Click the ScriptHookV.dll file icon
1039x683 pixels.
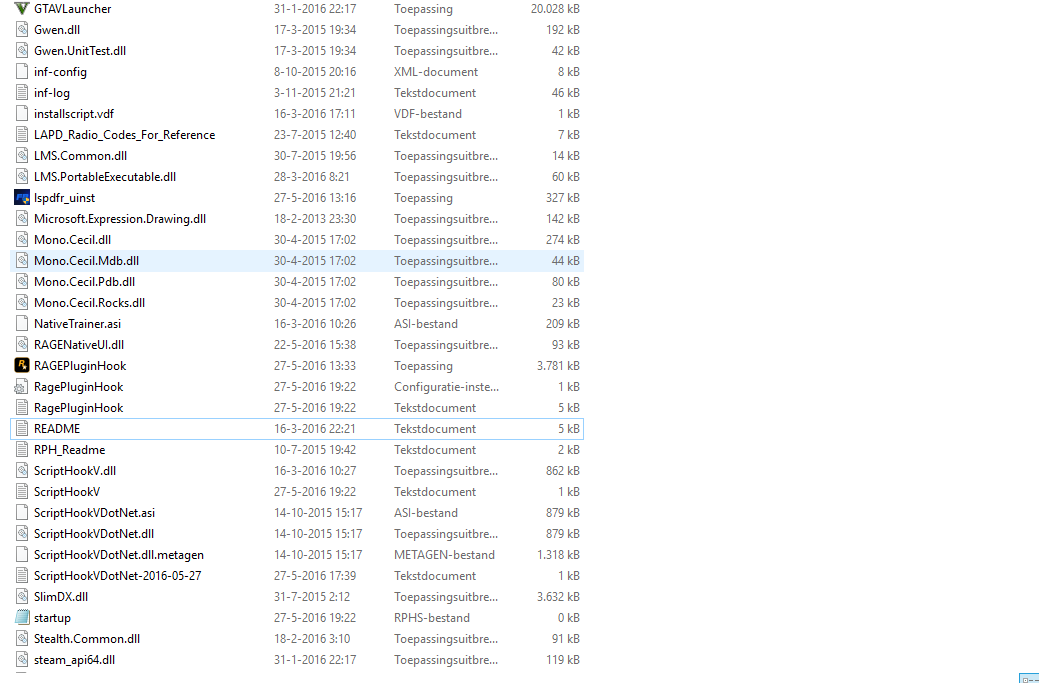[22, 470]
